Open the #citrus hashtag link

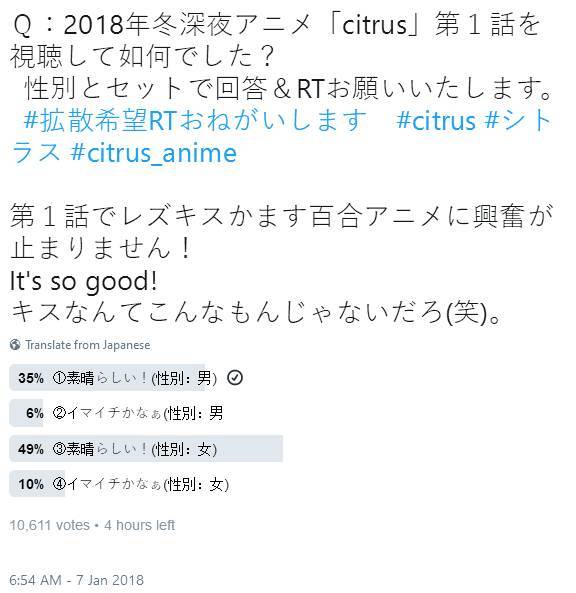(436, 121)
